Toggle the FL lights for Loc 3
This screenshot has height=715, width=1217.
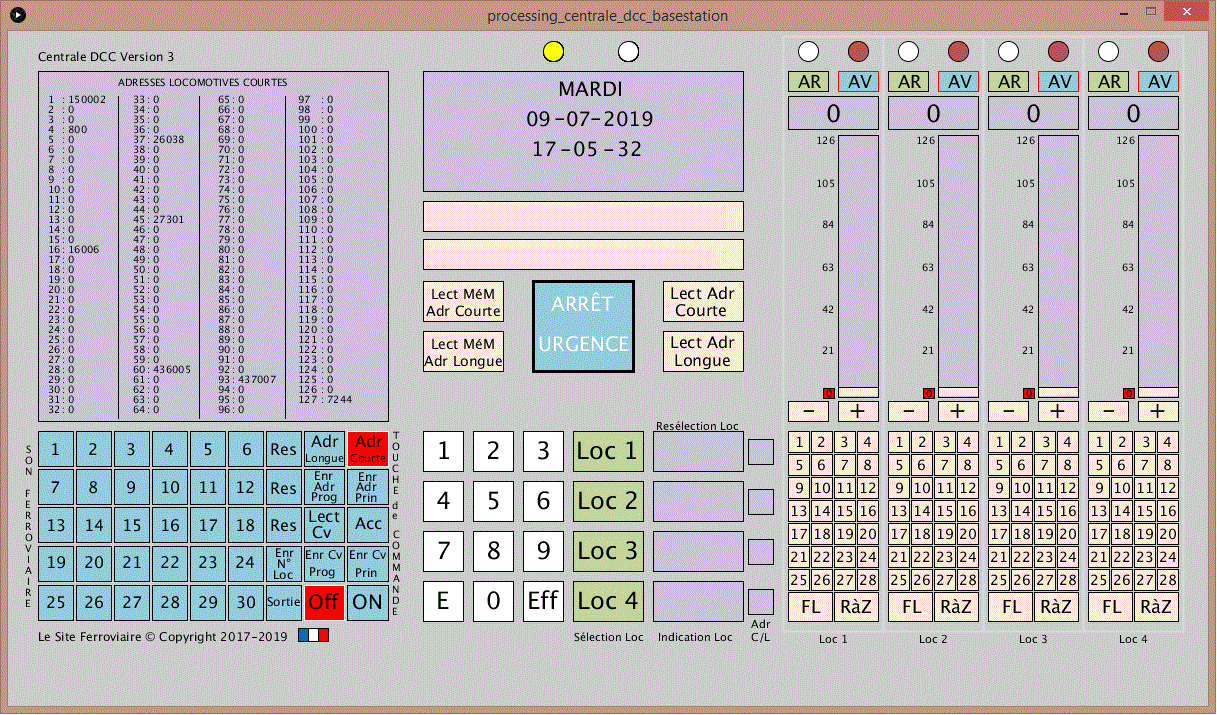(x=1011, y=607)
